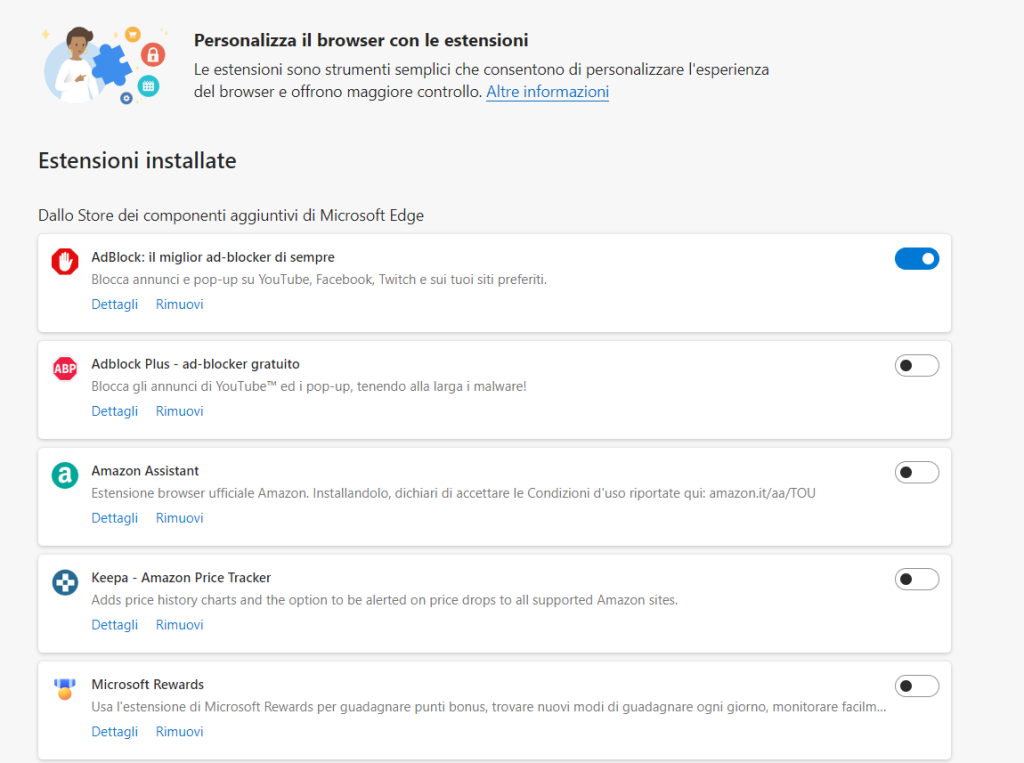Viewport: 1024px width, 763px height.
Task: Click the Microsoft Rewards medal icon
Action: [x=65, y=689]
